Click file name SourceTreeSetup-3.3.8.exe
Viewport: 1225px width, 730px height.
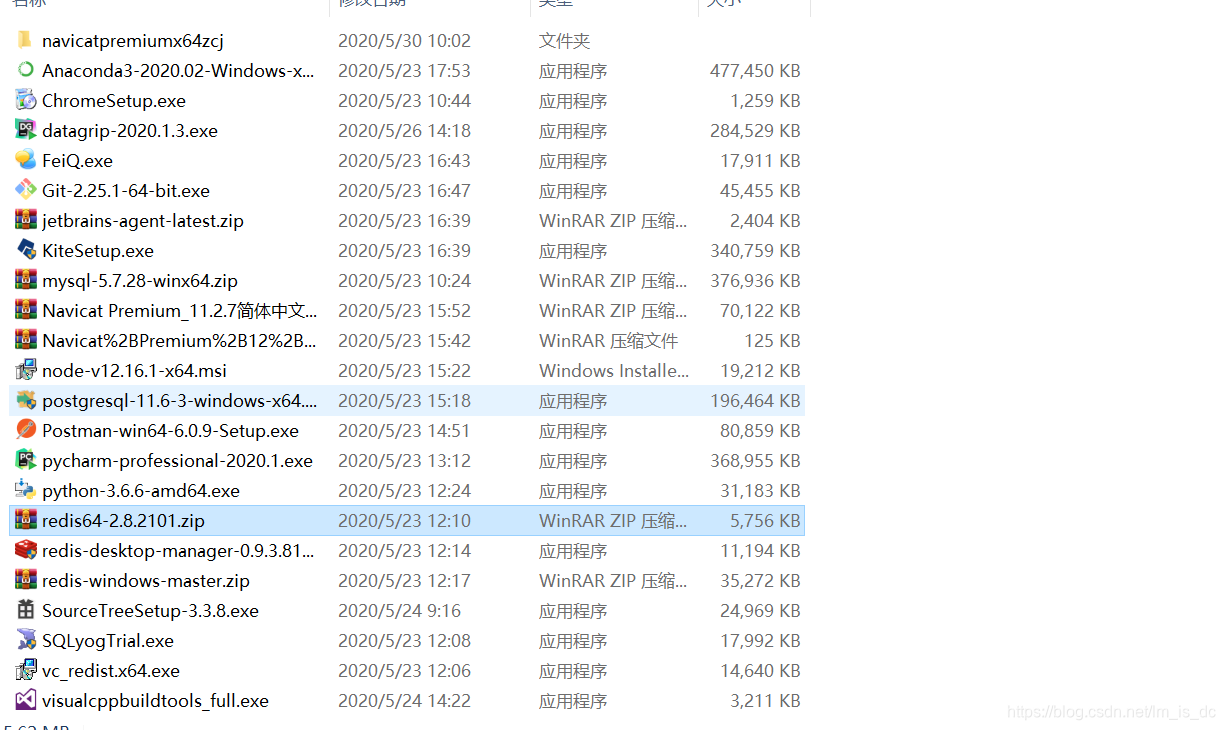(150, 611)
